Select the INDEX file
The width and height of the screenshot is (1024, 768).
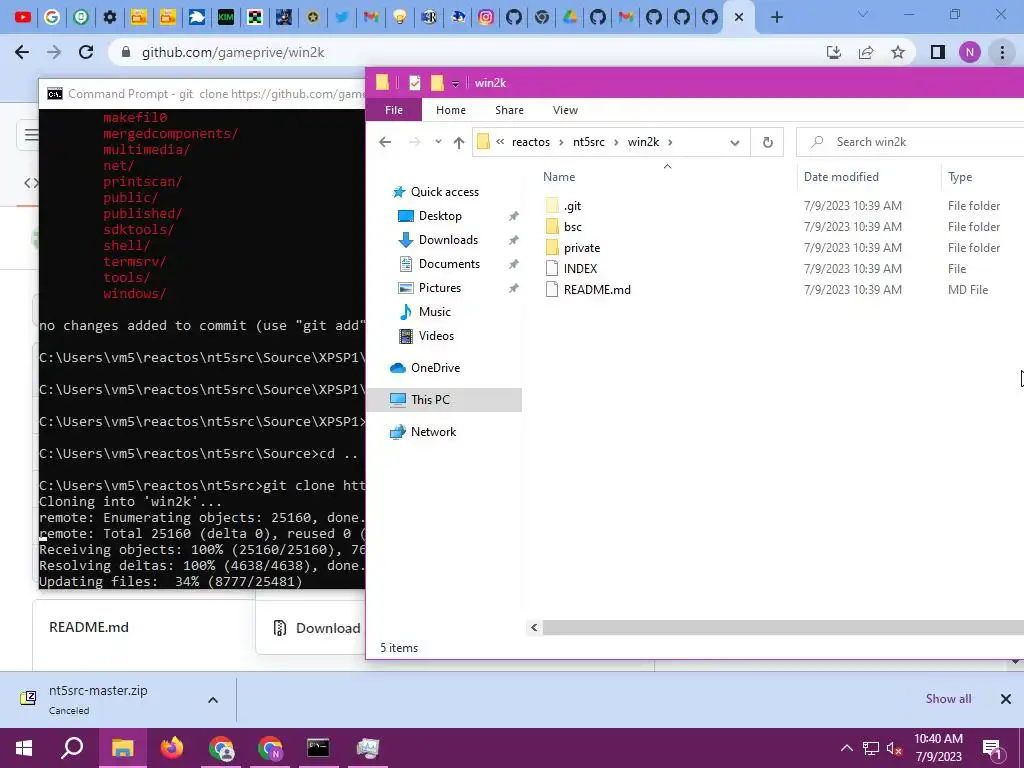point(580,268)
